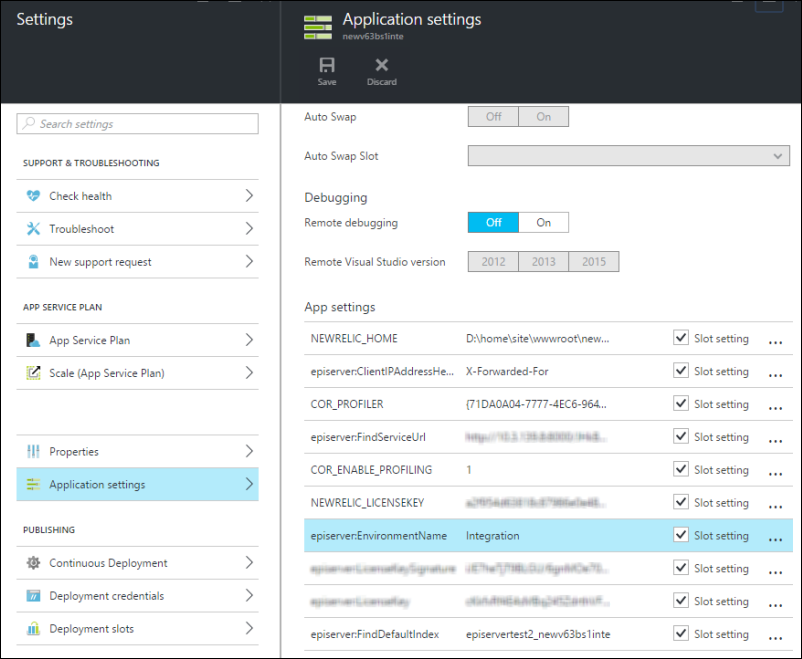This screenshot has height=659, width=802.
Task: Set Auto Swap to On
Action: [x=543, y=116]
